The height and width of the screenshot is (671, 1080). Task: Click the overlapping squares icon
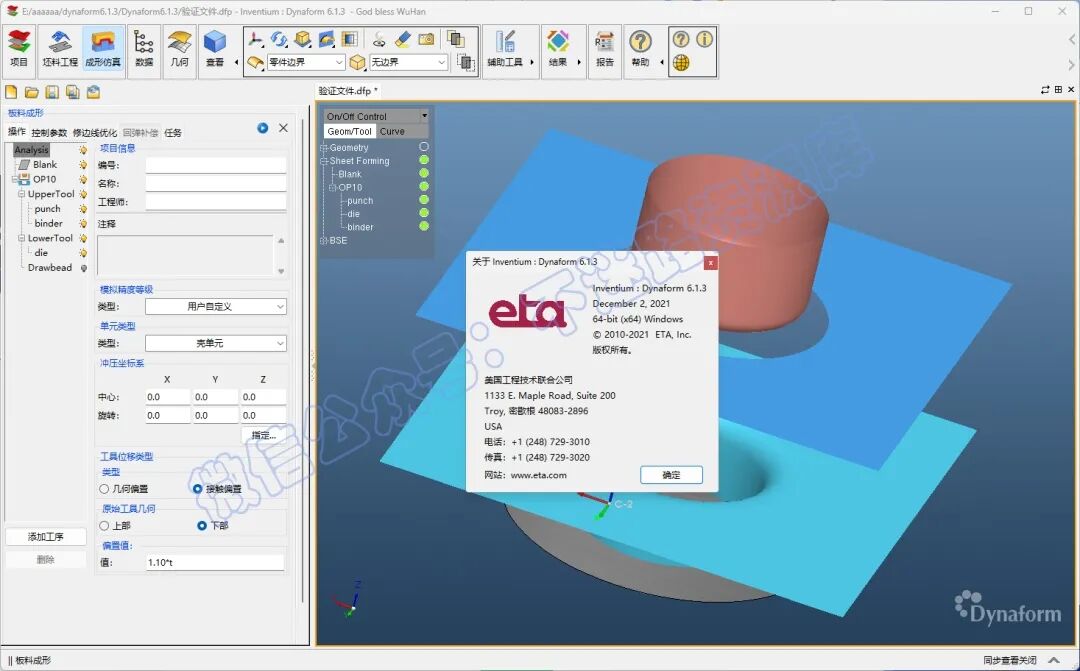[x=455, y=39]
